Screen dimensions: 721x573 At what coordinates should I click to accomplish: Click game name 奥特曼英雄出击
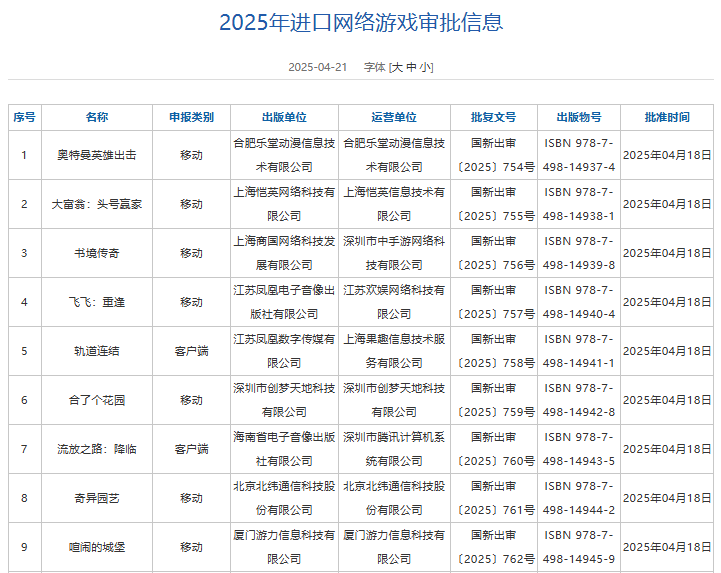tap(97, 155)
